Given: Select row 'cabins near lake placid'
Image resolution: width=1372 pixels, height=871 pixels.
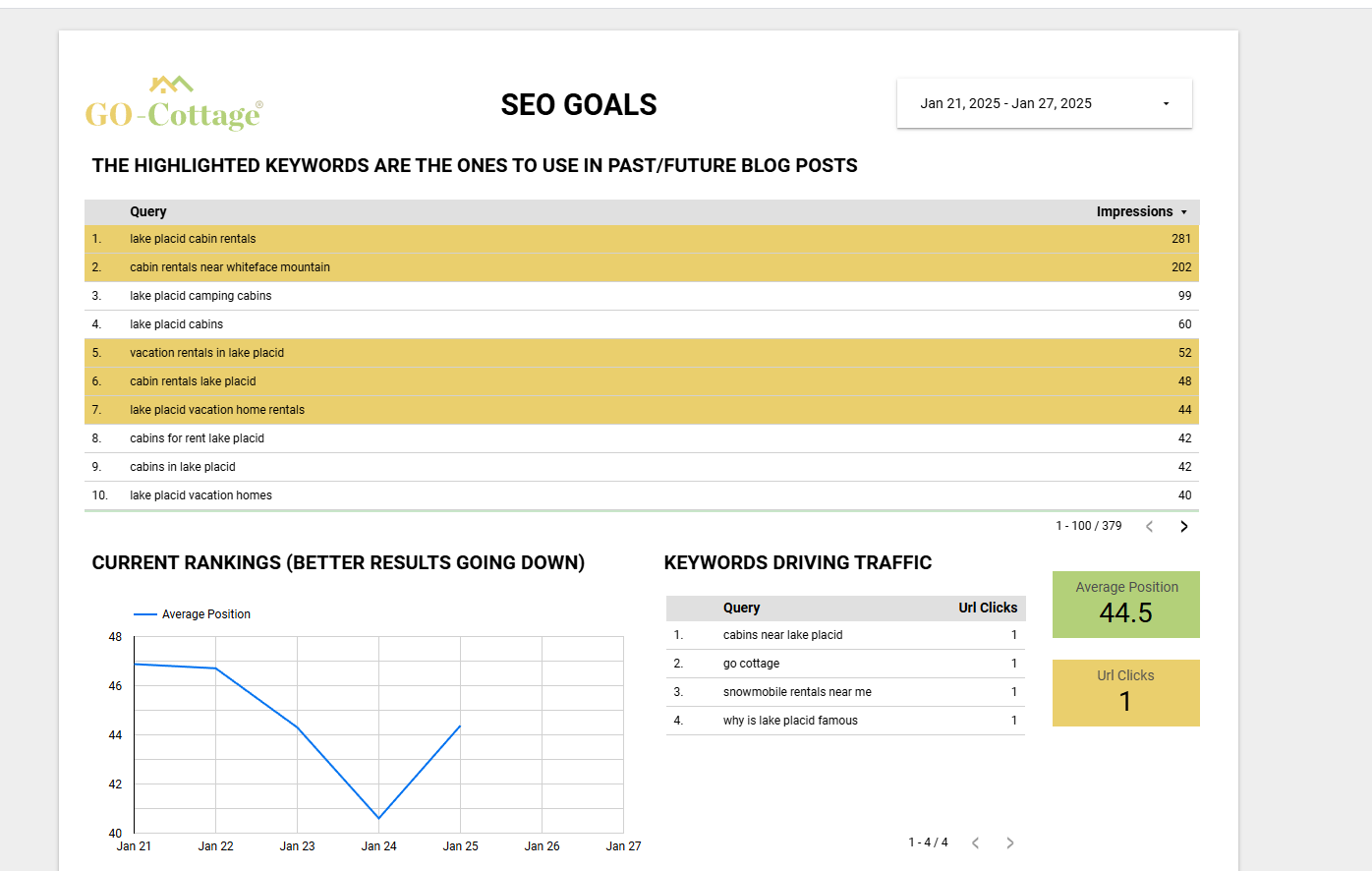Looking at the screenshot, I should 845,635.
